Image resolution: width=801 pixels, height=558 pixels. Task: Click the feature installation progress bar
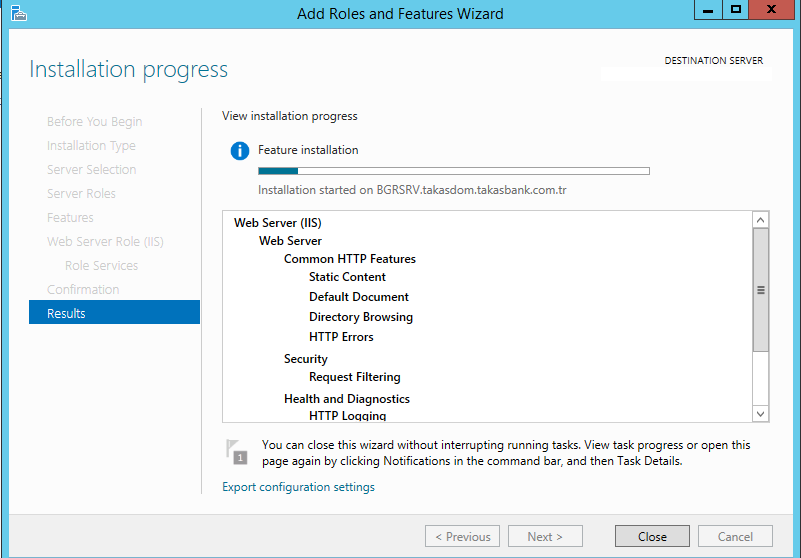(454, 171)
